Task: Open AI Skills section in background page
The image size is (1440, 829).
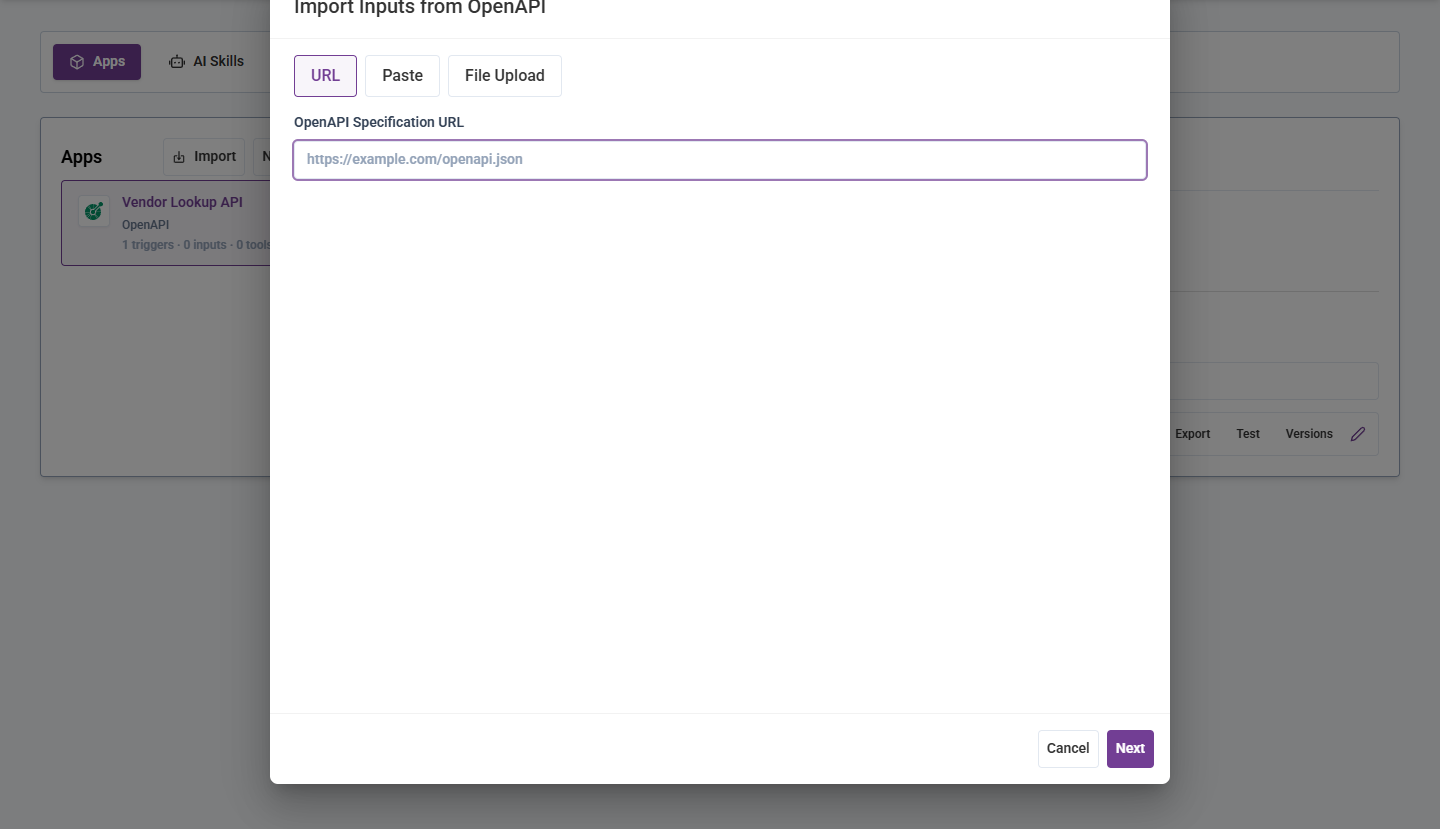Action: pos(206,62)
